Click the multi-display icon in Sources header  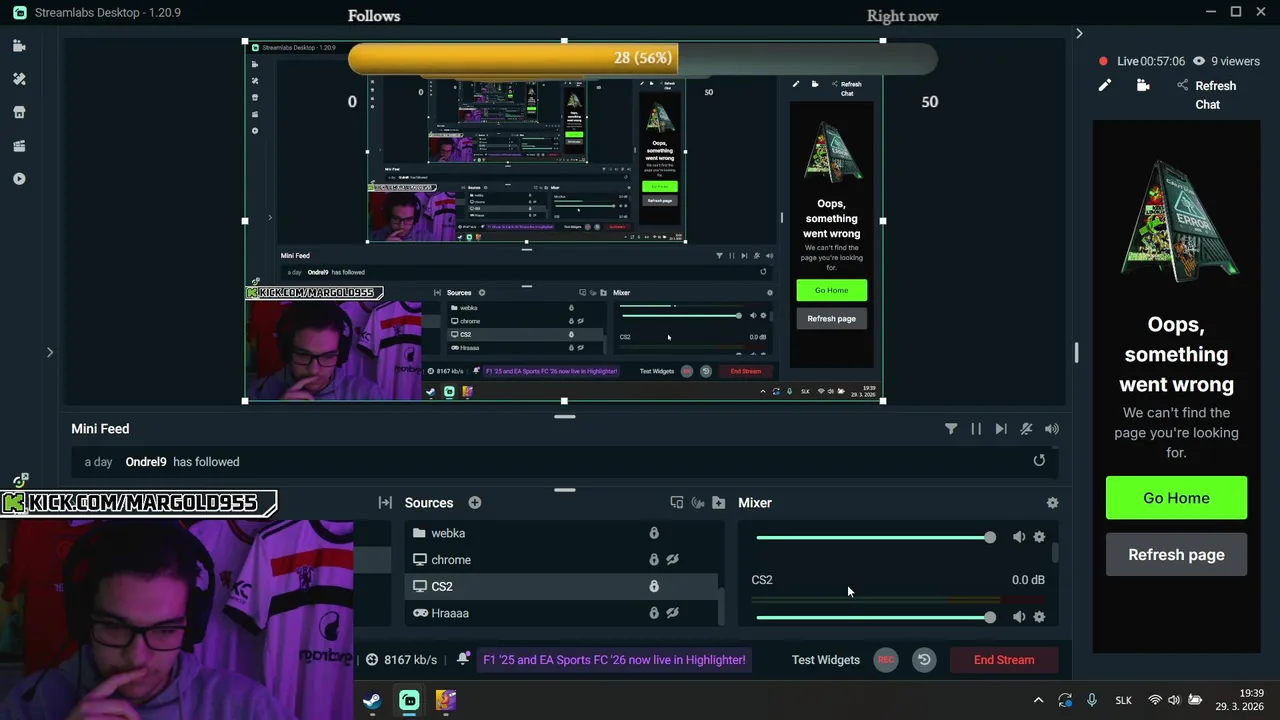[x=677, y=503]
